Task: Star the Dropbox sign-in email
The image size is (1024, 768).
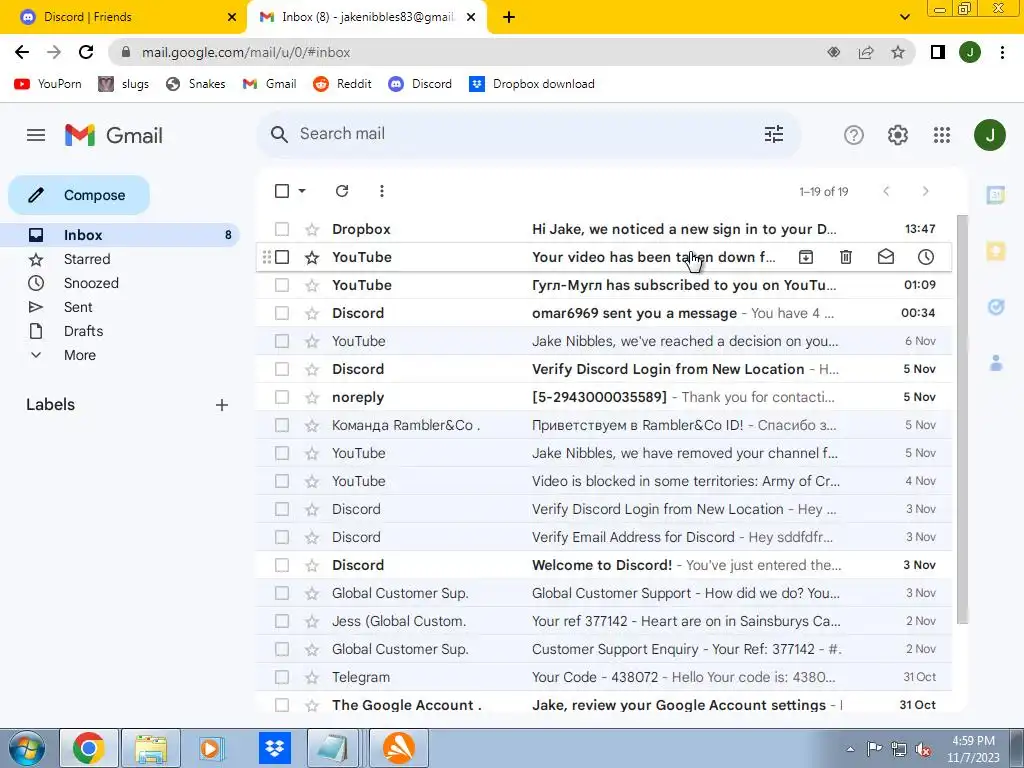Action: 312,229
